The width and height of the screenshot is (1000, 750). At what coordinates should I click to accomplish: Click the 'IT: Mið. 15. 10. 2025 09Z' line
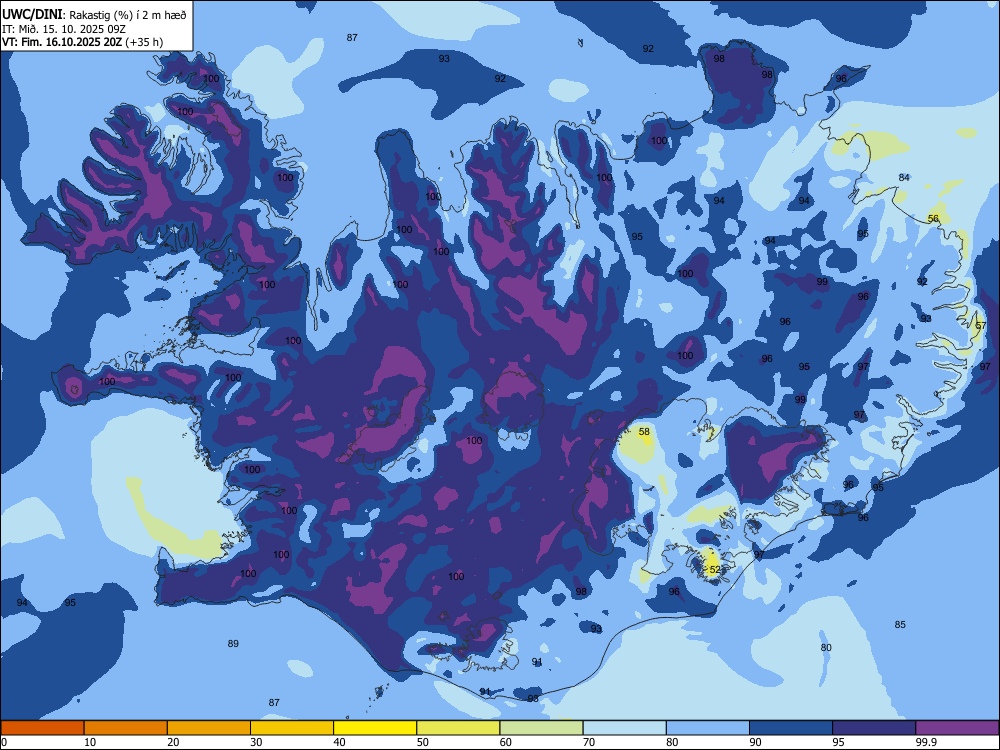64,29
